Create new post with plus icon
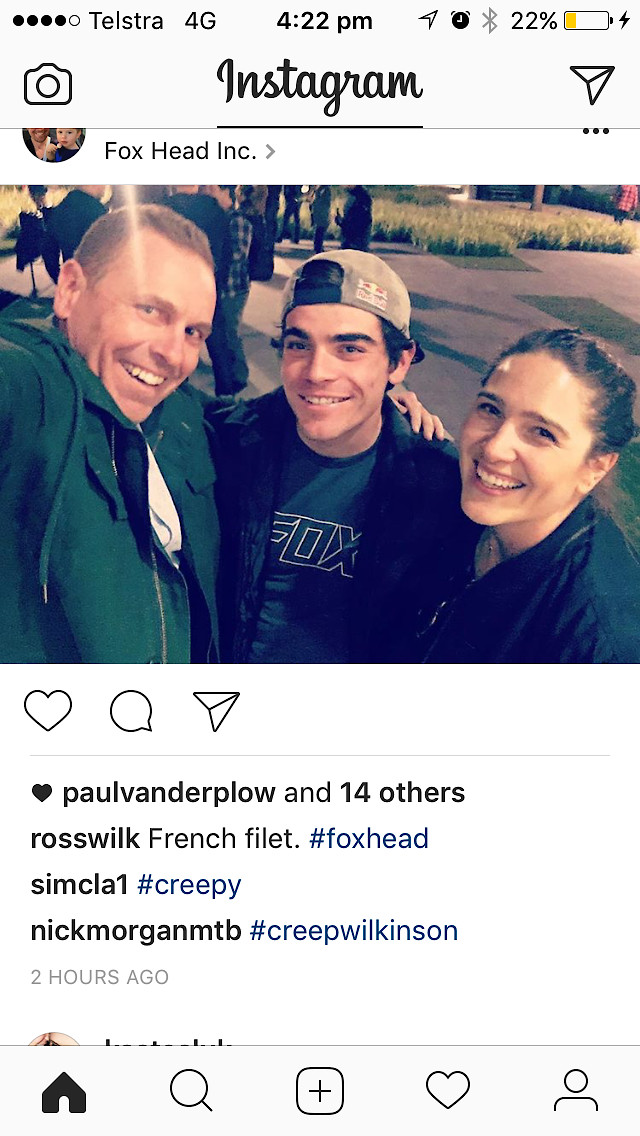 click(x=320, y=1090)
